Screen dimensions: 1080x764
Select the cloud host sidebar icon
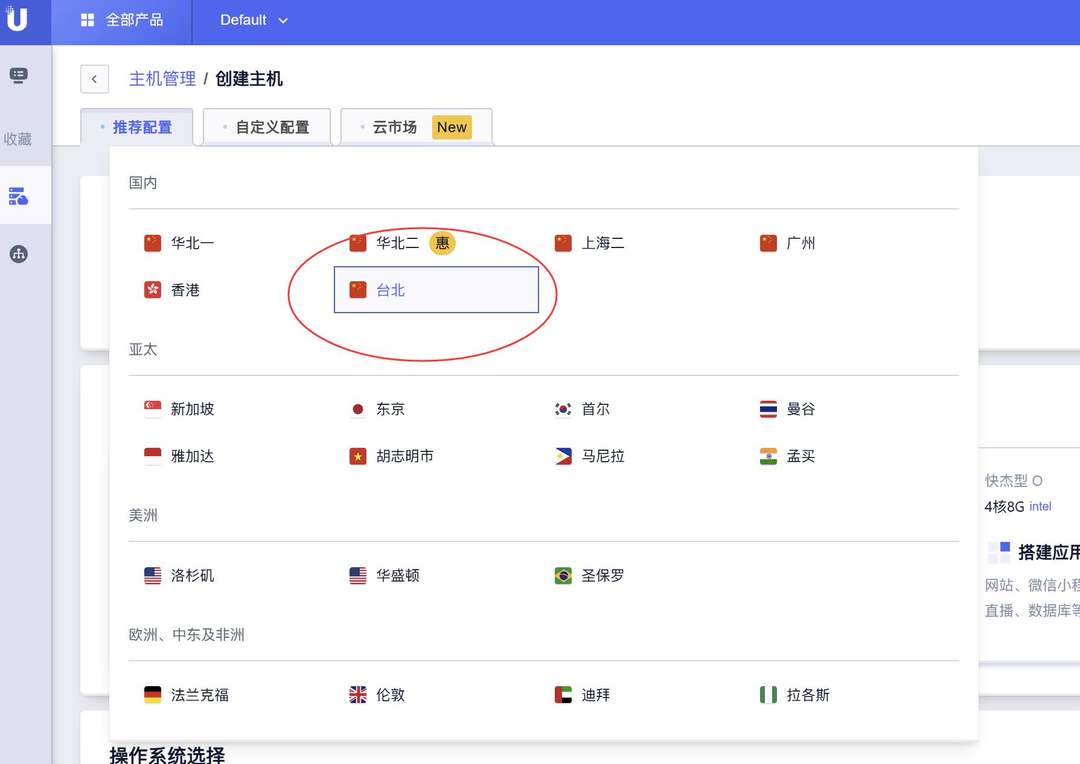pos(19,196)
